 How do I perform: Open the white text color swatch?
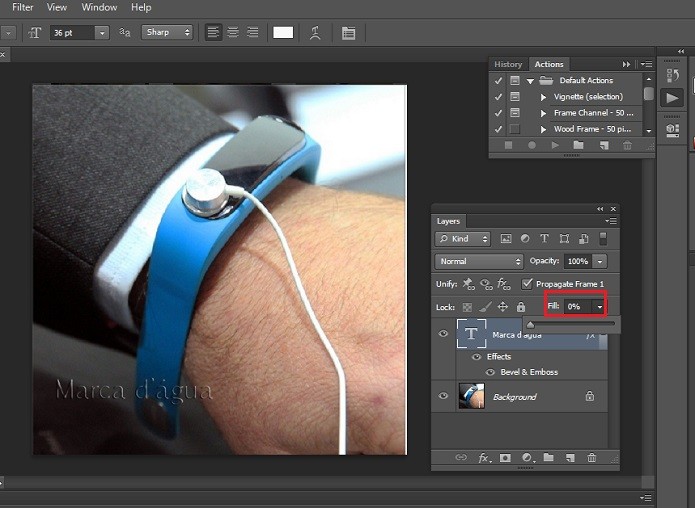[x=283, y=33]
